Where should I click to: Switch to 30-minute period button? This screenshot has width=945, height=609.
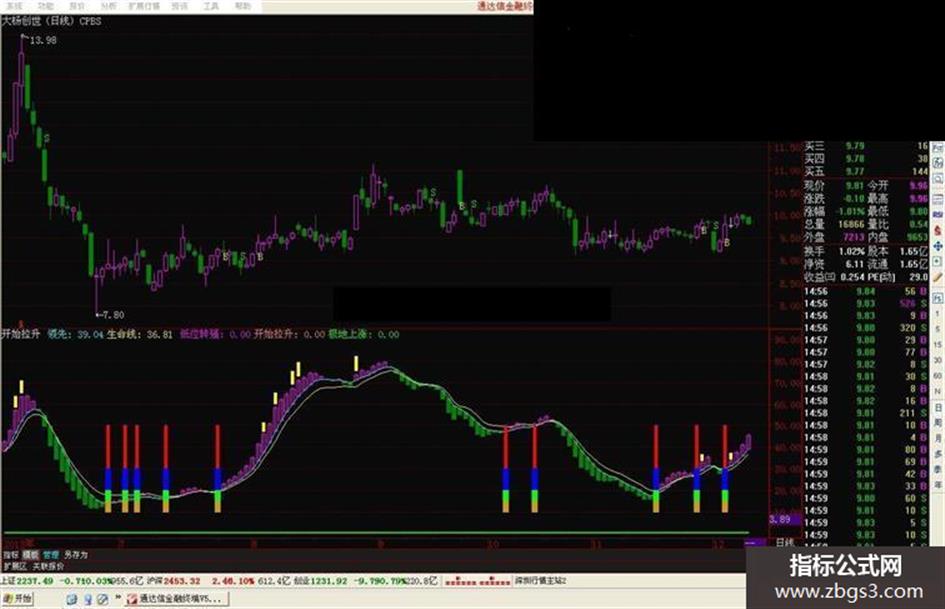(x=938, y=360)
